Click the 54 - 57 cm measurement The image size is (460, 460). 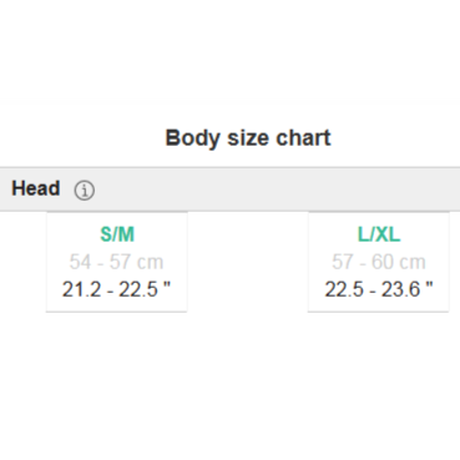(116, 262)
